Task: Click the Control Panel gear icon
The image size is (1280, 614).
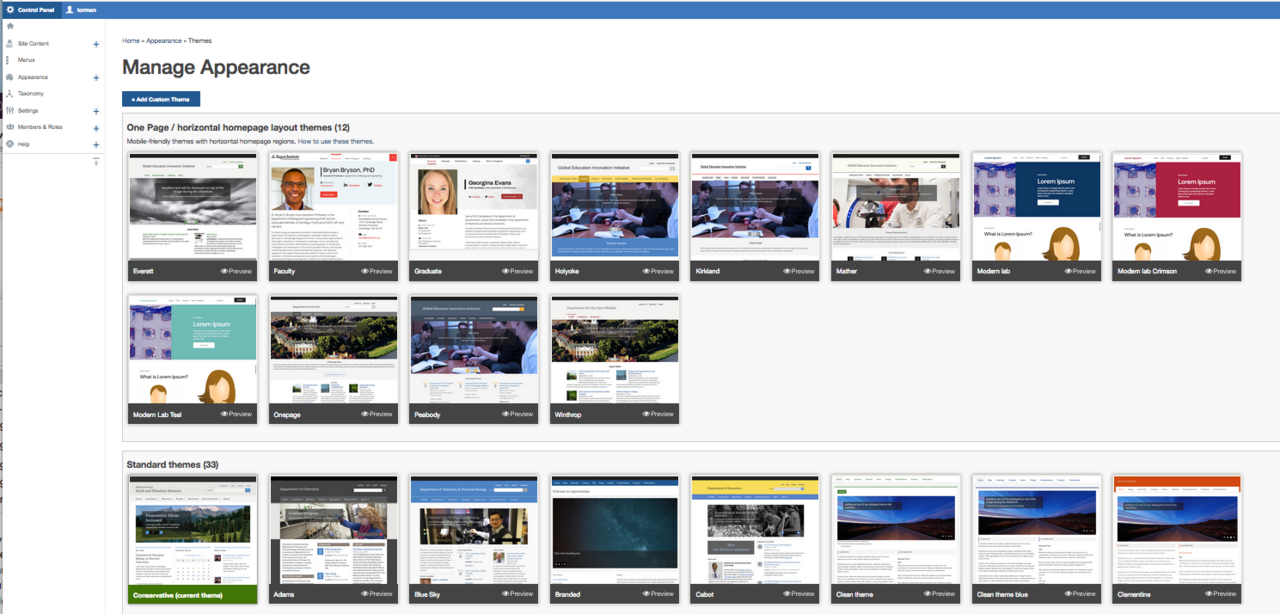Action: click(x=10, y=9)
